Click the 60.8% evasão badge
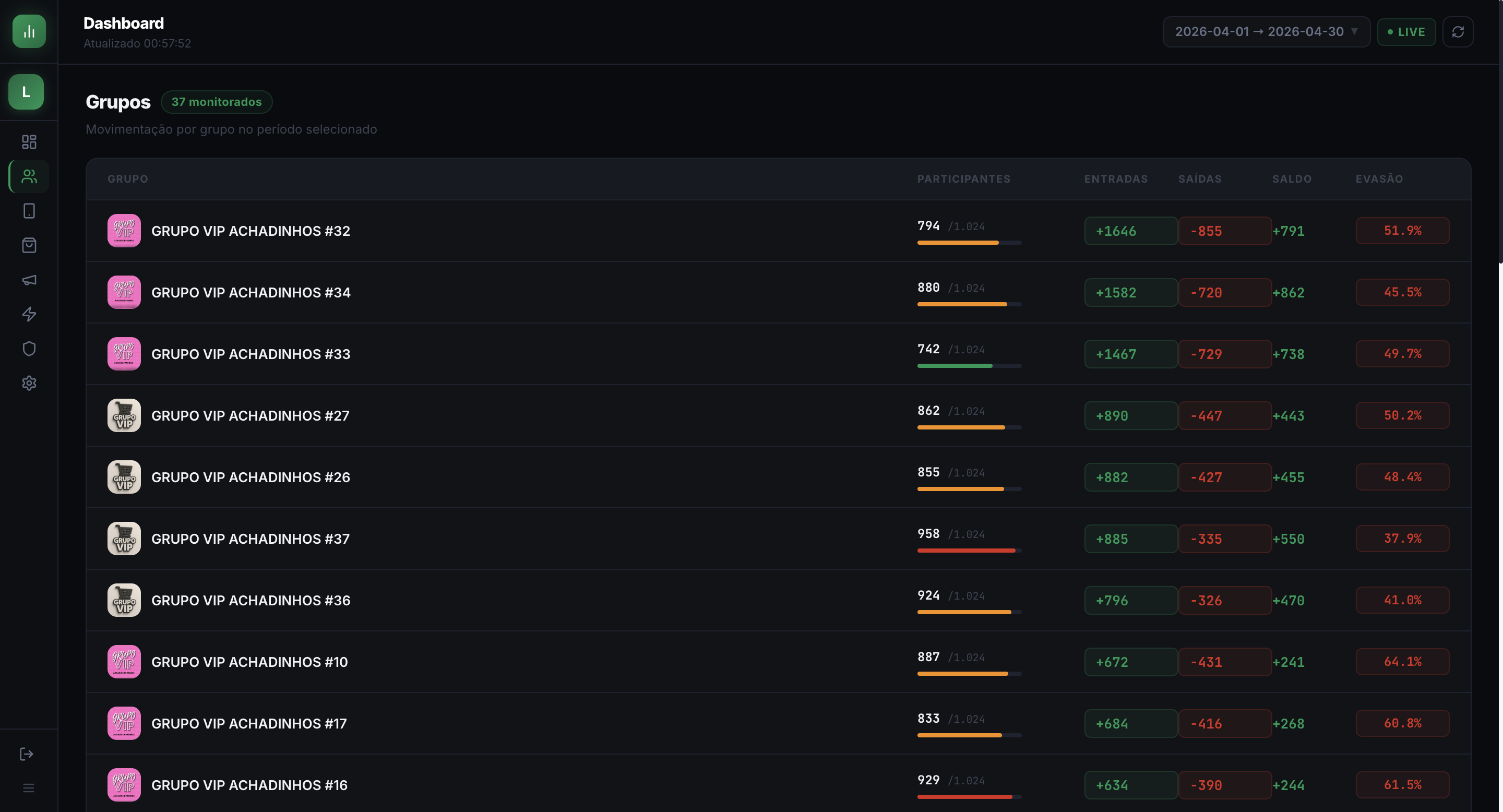 1402,723
